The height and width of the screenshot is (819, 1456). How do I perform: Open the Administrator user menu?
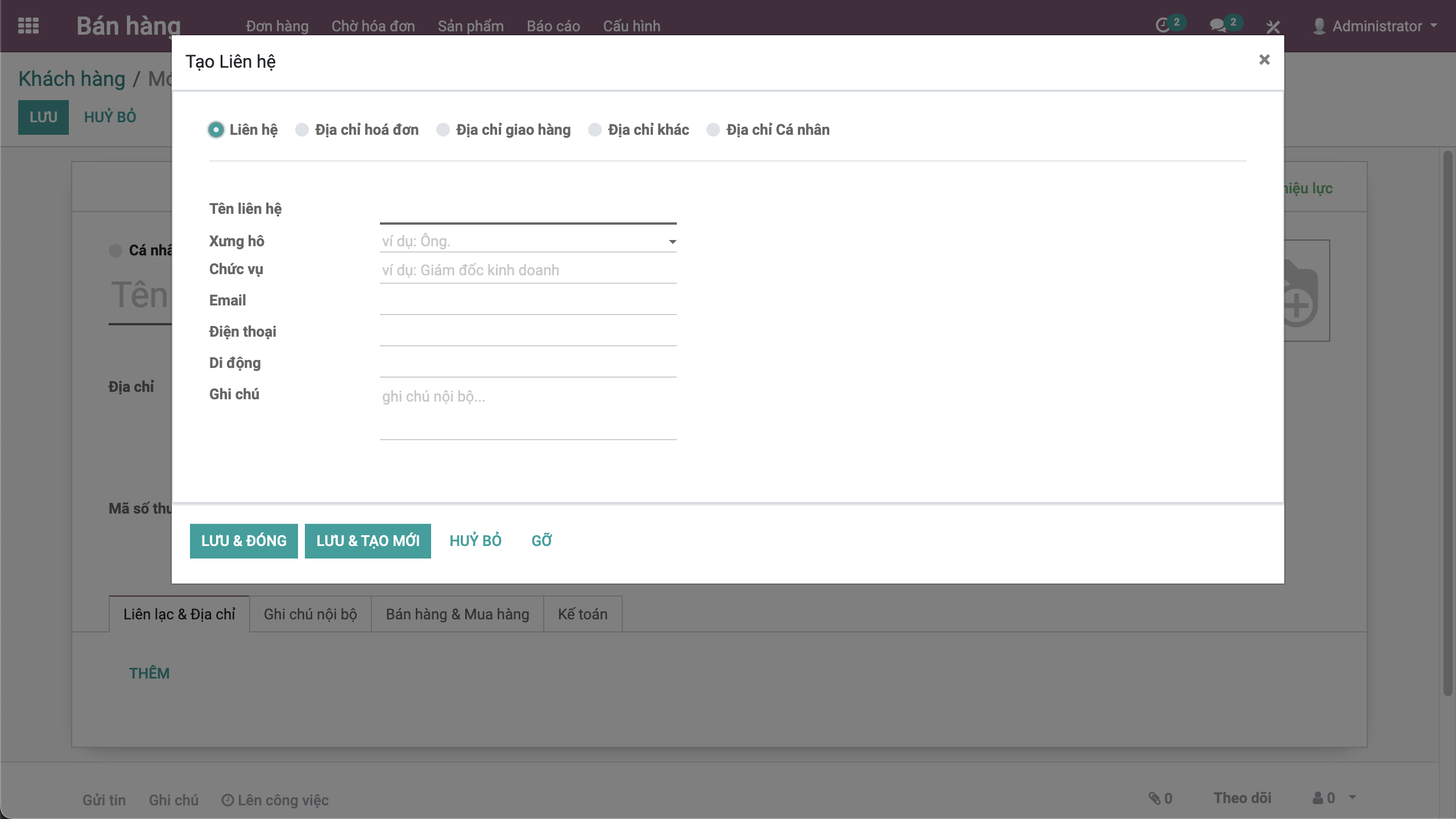[x=1376, y=26]
